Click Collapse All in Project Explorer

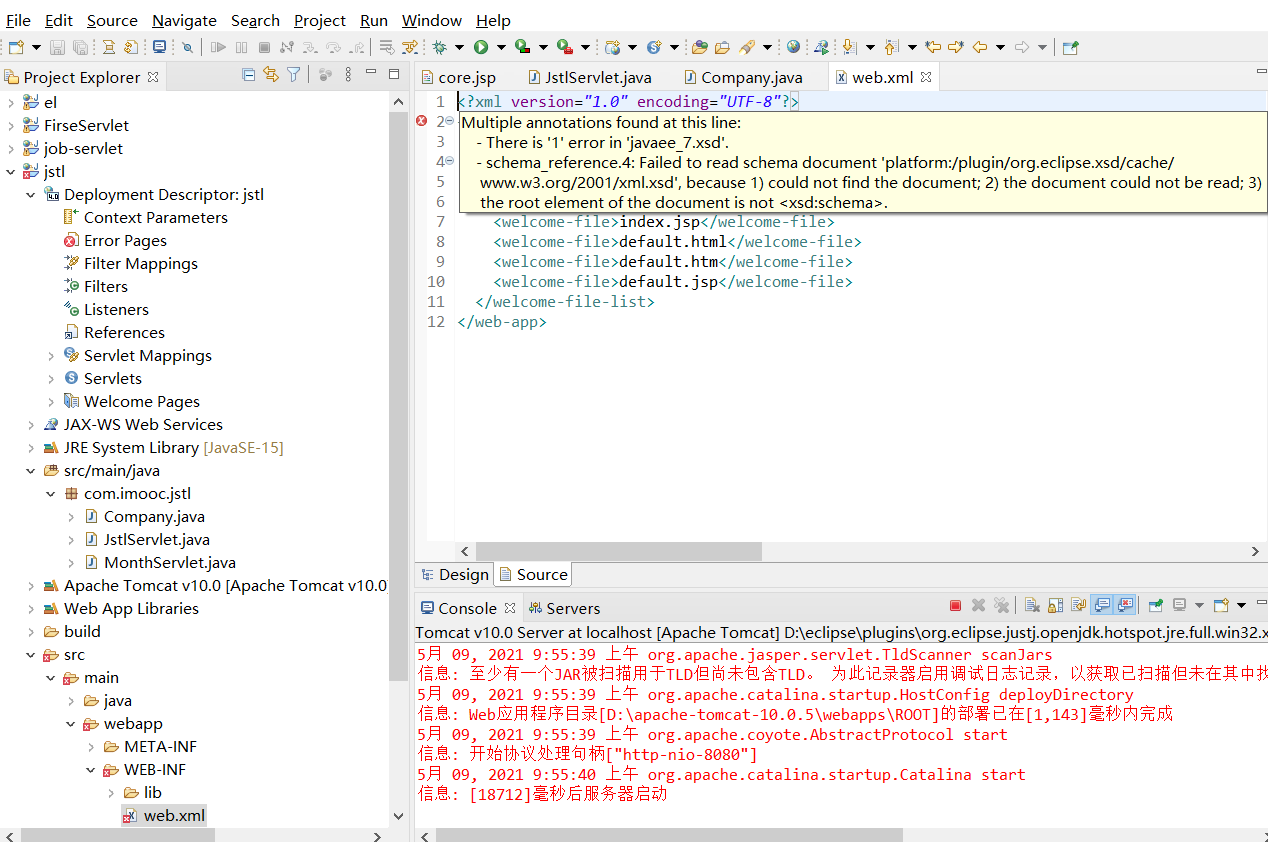[x=249, y=75]
